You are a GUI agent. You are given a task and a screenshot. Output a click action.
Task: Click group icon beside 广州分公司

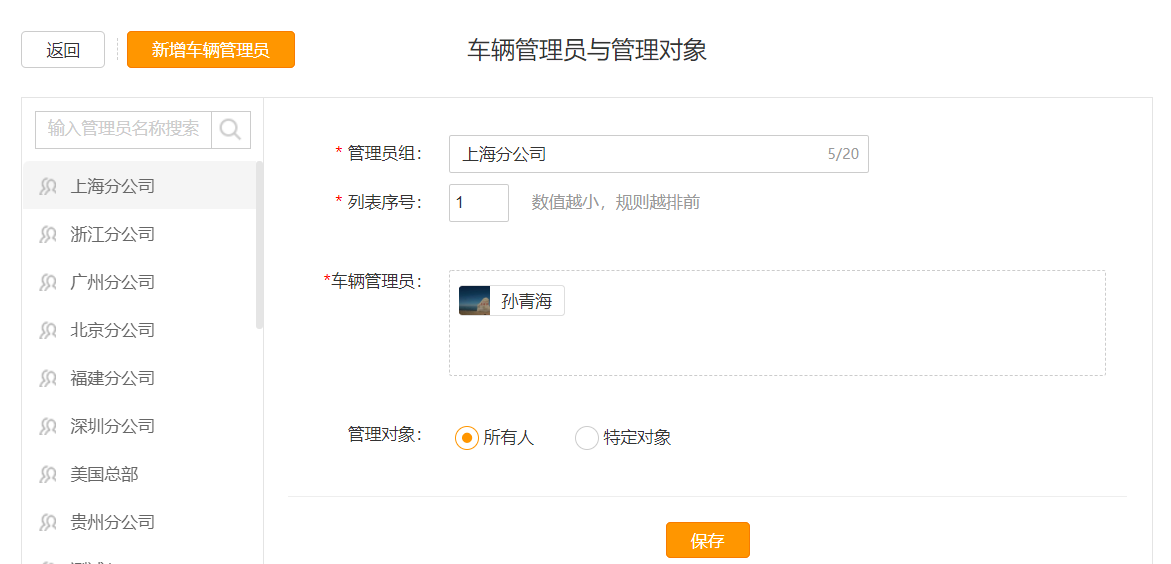coord(49,282)
